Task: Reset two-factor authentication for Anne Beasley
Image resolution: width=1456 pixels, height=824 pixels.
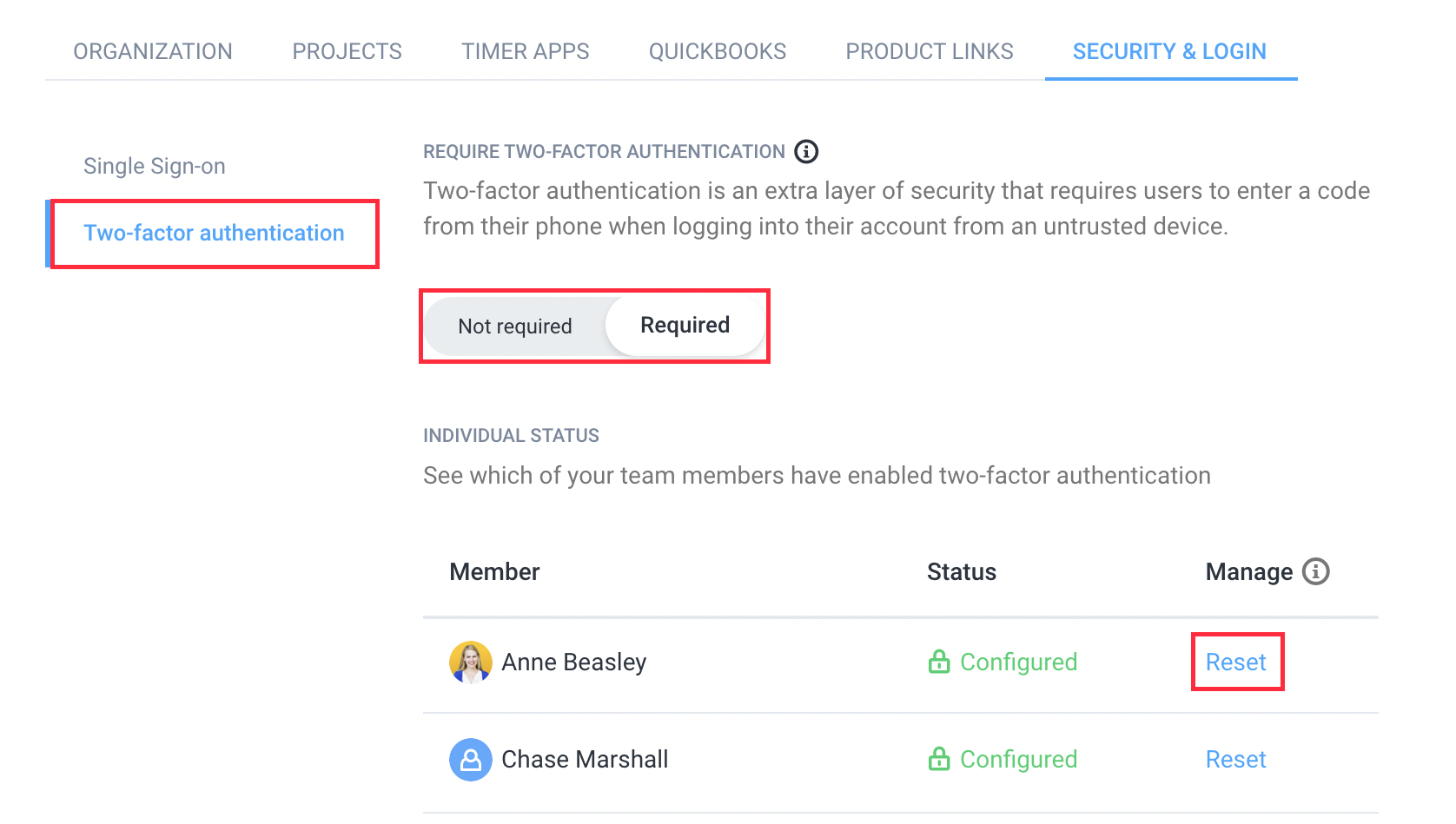Action: pyautogui.click(x=1235, y=662)
